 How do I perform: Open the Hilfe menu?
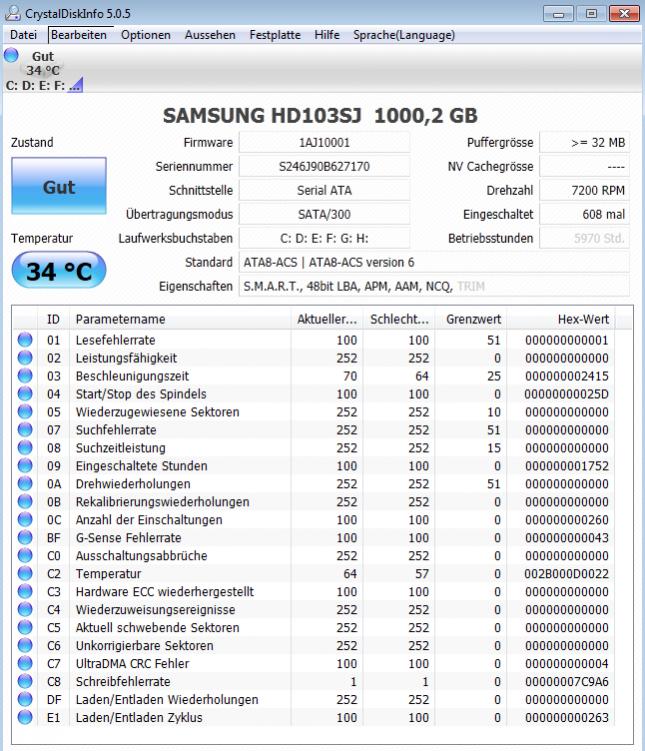click(327, 35)
